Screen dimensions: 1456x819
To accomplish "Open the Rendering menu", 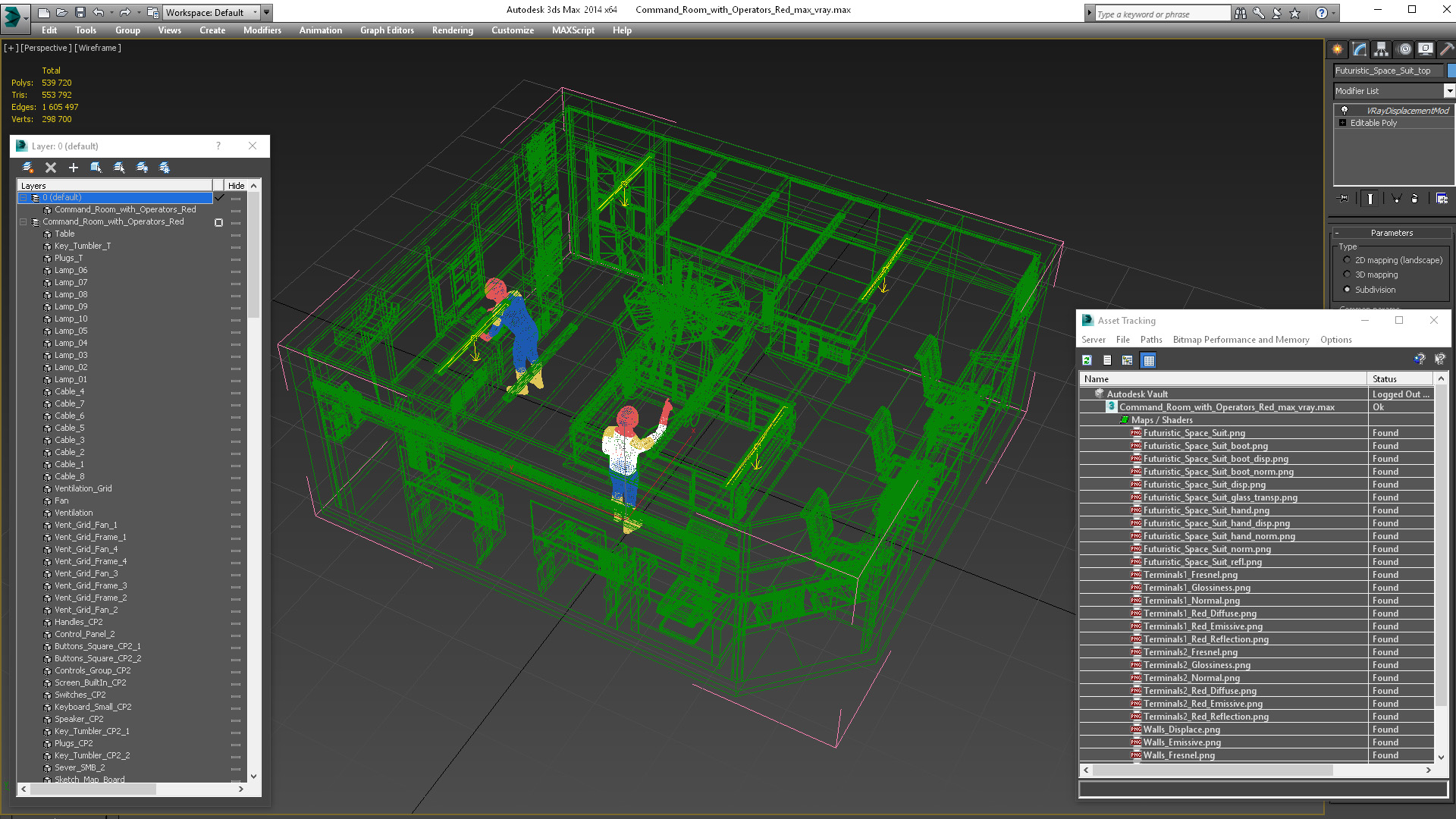I will pos(453,30).
